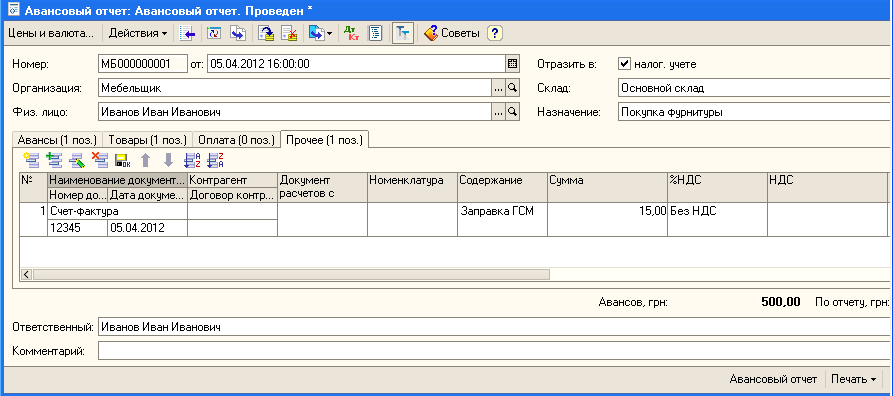This screenshot has height=396, width=893.
Task: Switch to Товары (1 поз.) tab
Action: click(147, 140)
